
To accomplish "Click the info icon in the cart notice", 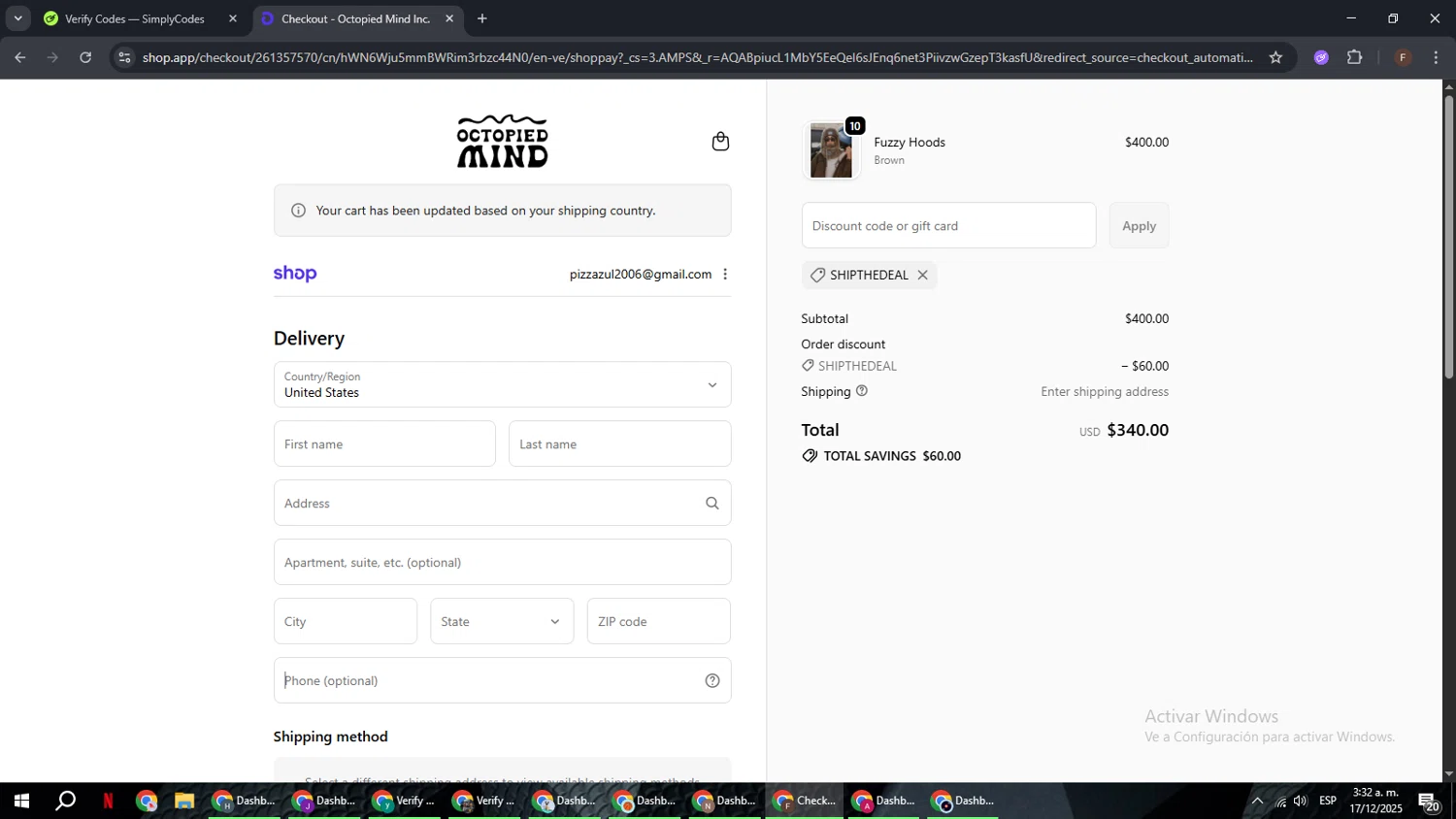I will coord(298,211).
